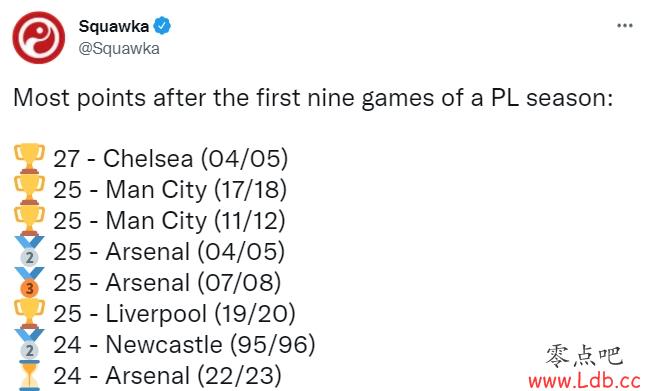Open the Squawka display name link
This screenshot has height=391, width=650.
click(x=114, y=26)
